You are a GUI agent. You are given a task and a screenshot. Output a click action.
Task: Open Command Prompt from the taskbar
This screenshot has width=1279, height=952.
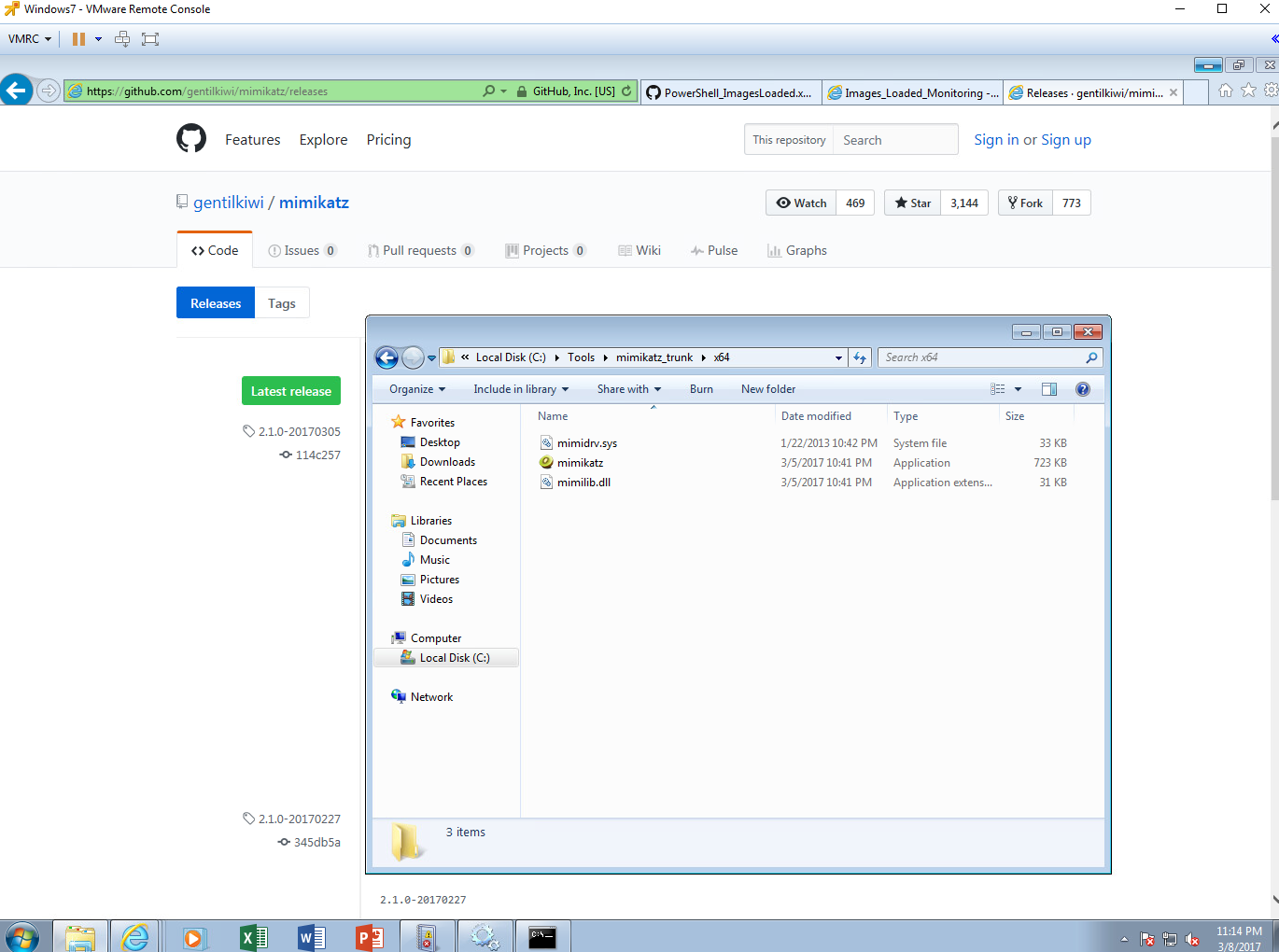click(x=542, y=937)
